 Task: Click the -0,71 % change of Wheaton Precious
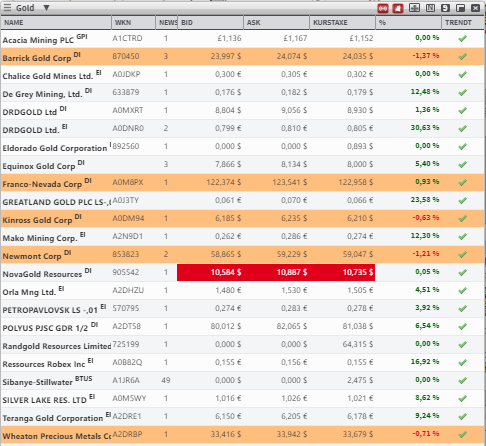pos(426,434)
